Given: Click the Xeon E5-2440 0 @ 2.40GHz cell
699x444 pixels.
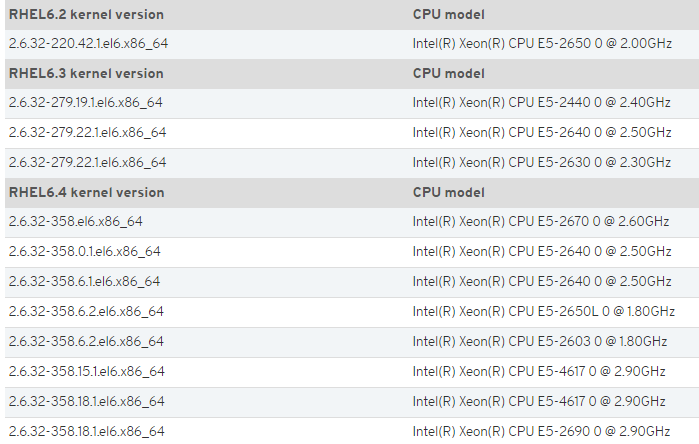Looking at the screenshot, I should pyautogui.click(x=541, y=103).
